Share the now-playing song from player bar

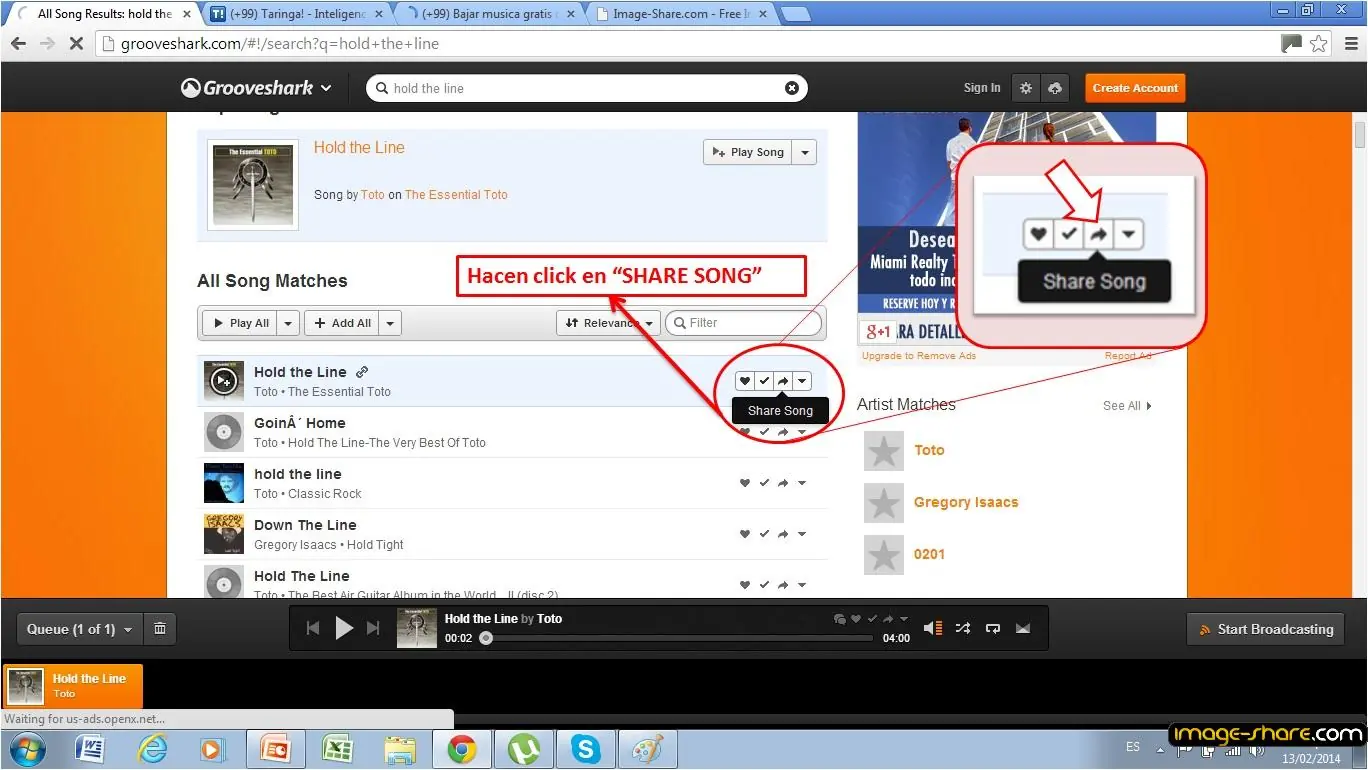click(888, 619)
